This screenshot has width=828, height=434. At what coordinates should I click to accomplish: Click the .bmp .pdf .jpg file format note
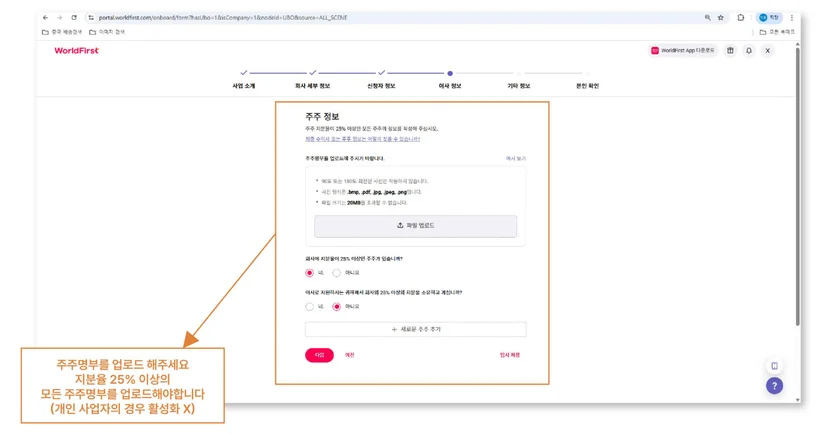(x=372, y=192)
